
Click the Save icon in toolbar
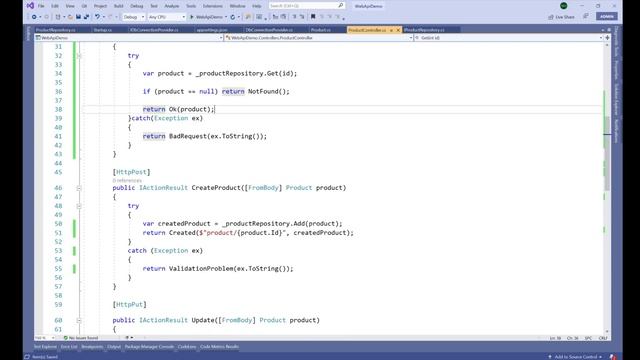point(78,17)
